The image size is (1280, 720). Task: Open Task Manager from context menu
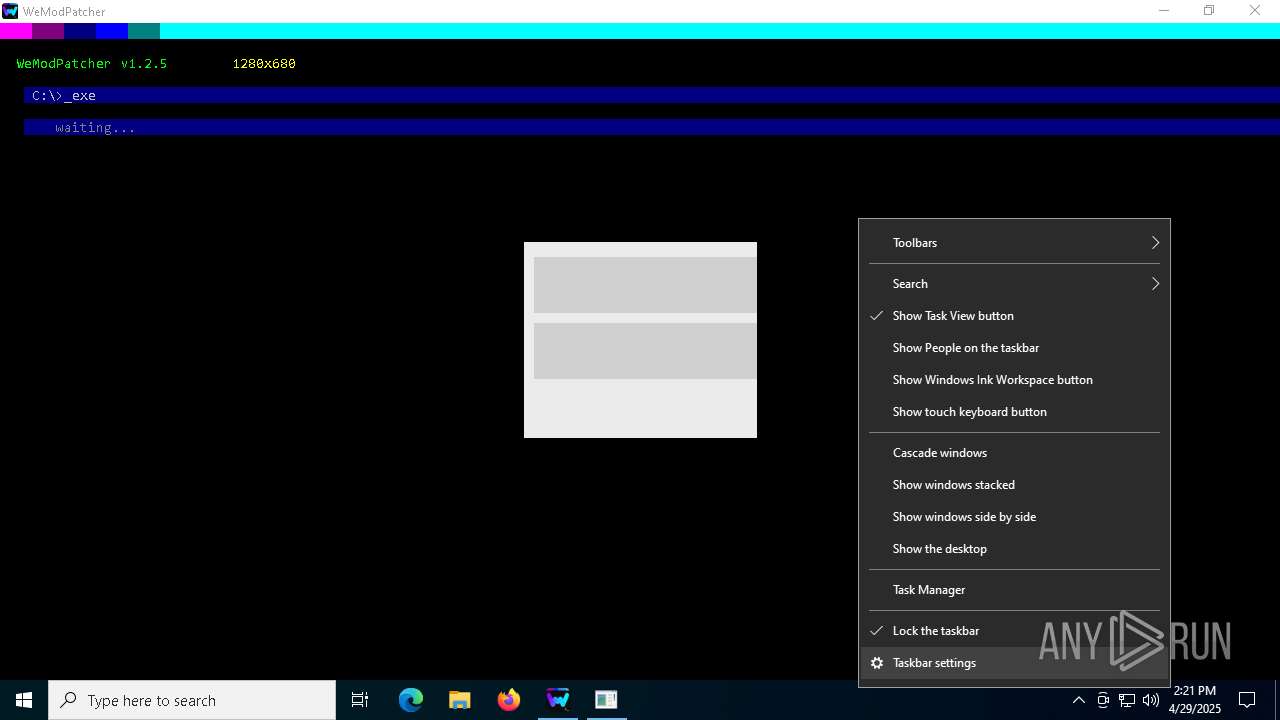(x=1014, y=590)
